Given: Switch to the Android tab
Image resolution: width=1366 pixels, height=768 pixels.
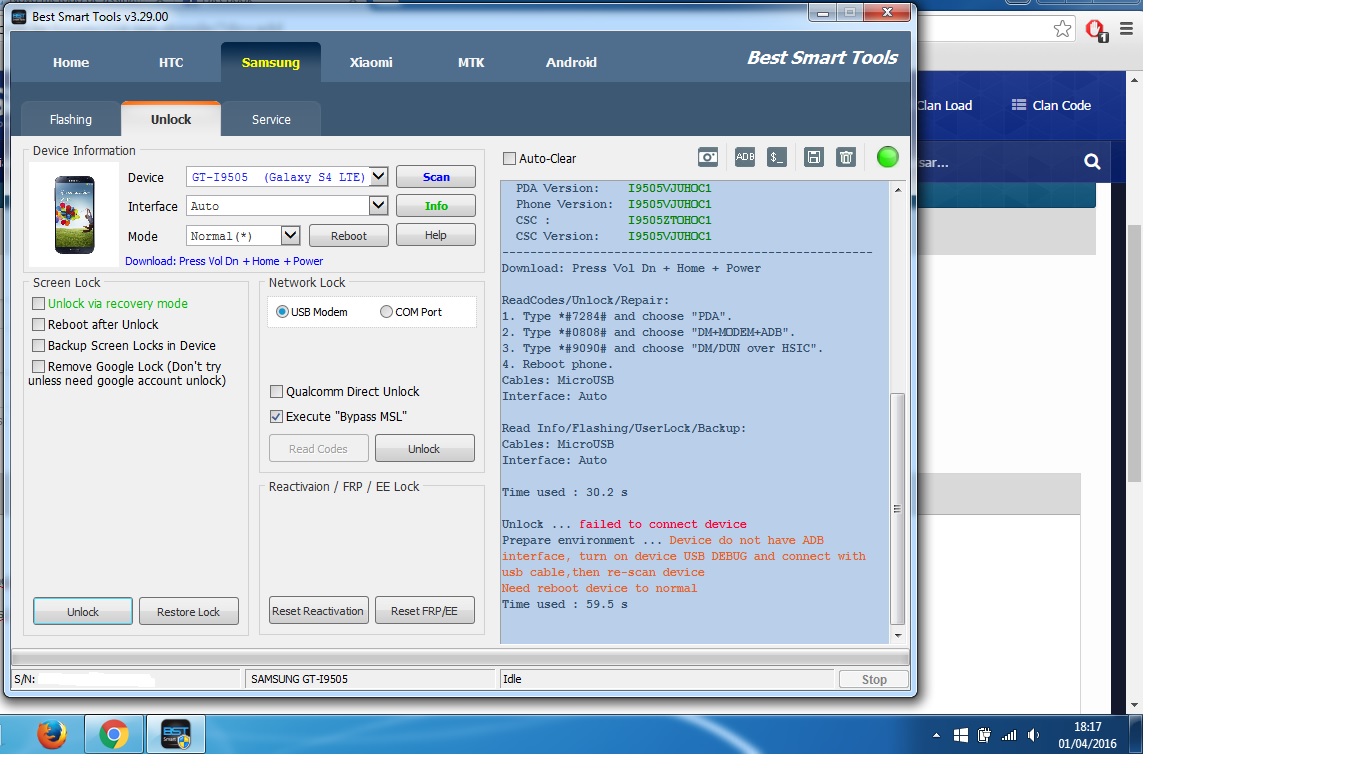Looking at the screenshot, I should [x=571, y=62].
